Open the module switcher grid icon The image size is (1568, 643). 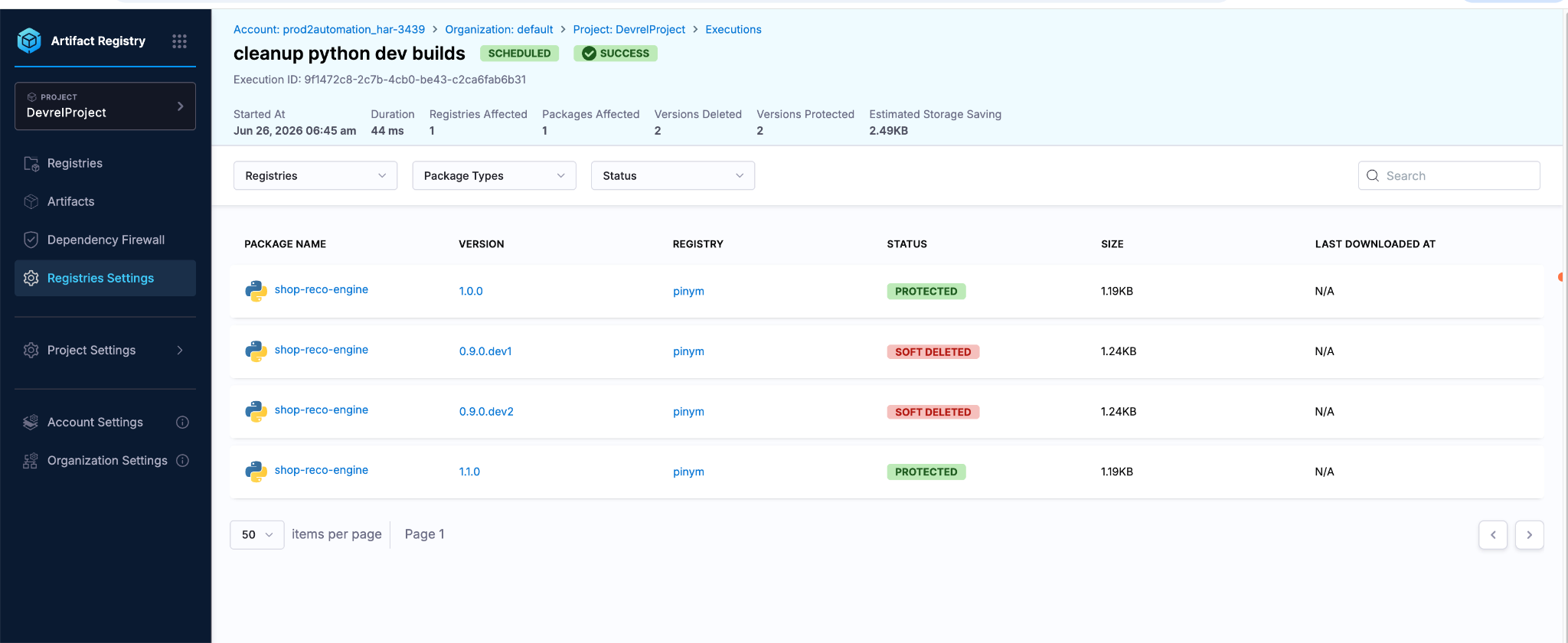coord(179,41)
